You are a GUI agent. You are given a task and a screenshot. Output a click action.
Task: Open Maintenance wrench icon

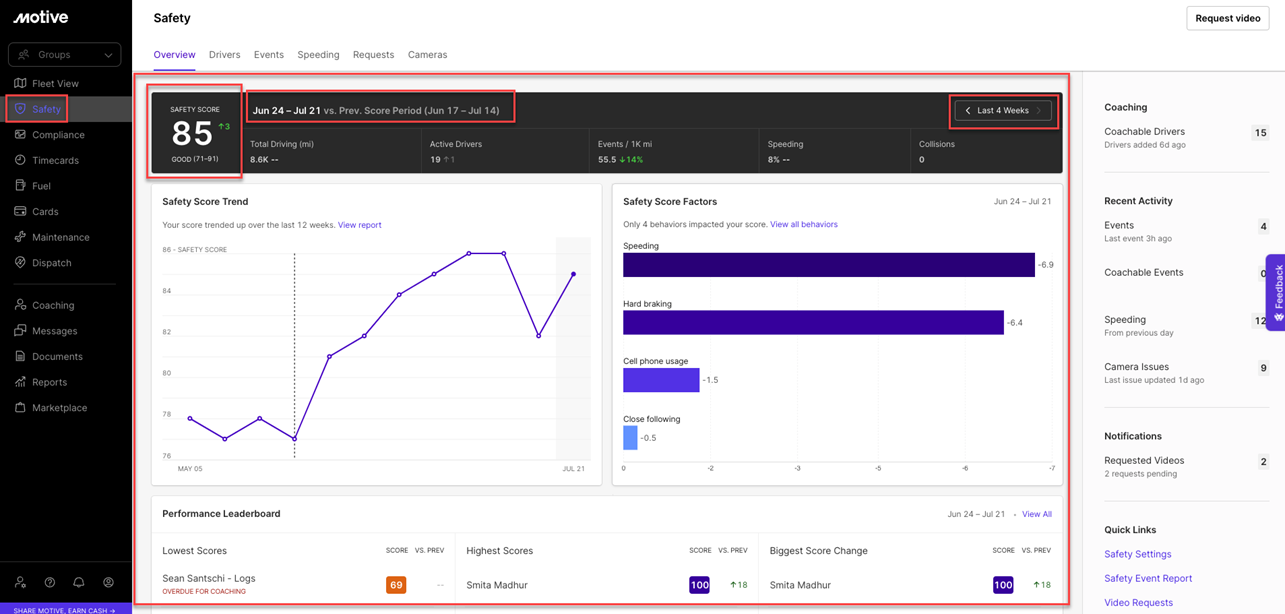(x=20, y=237)
